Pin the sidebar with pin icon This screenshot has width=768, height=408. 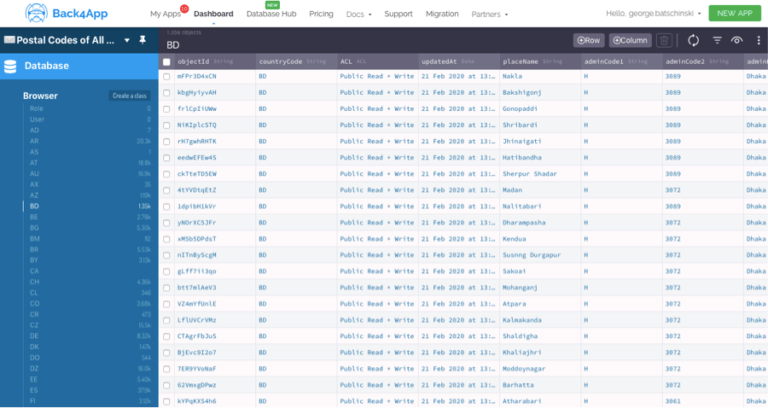pyautogui.click(x=141, y=40)
